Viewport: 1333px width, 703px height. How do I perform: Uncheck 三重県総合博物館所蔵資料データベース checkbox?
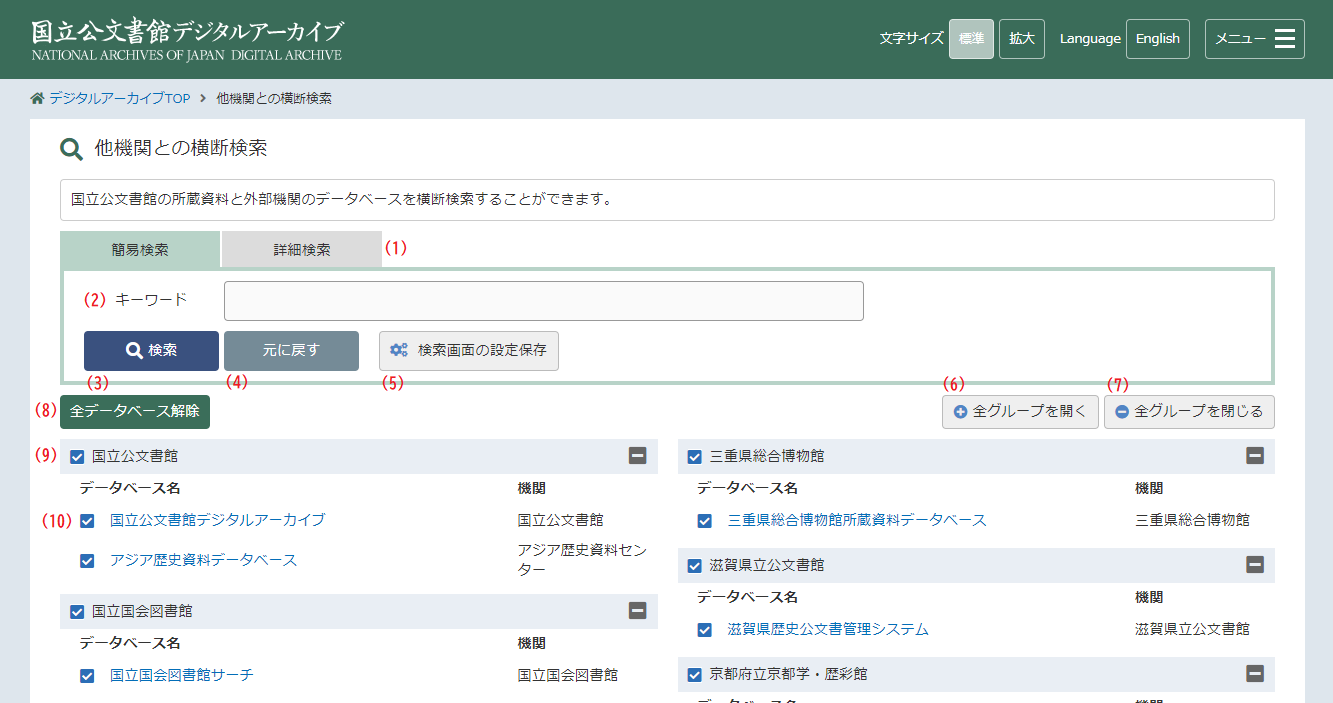click(x=705, y=521)
